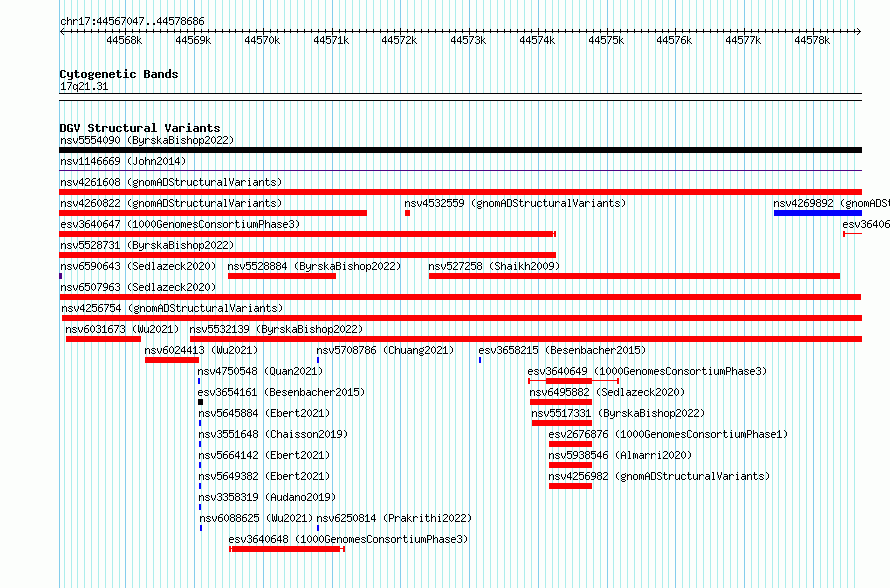Viewport: 890px width, 588px height.
Task: Open esv2676876 (1000GenomesConsortiumPhase1) label
Action: [668, 434]
